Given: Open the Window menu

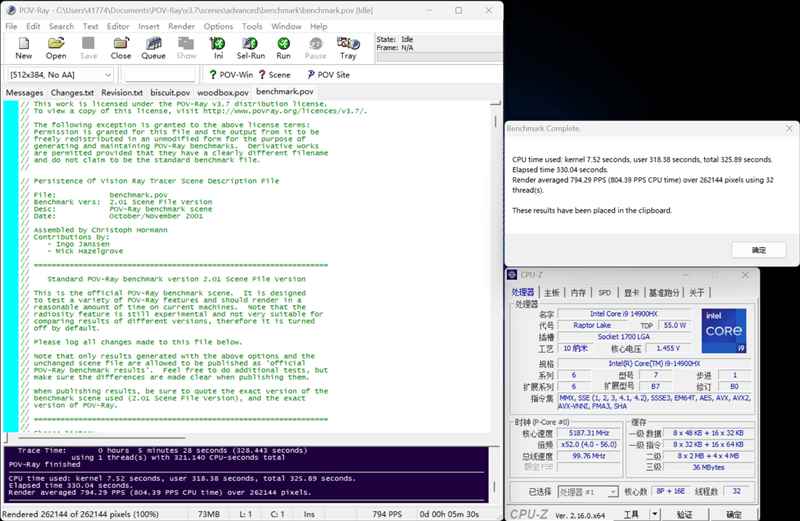Looking at the screenshot, I should [x=286, y=27].
